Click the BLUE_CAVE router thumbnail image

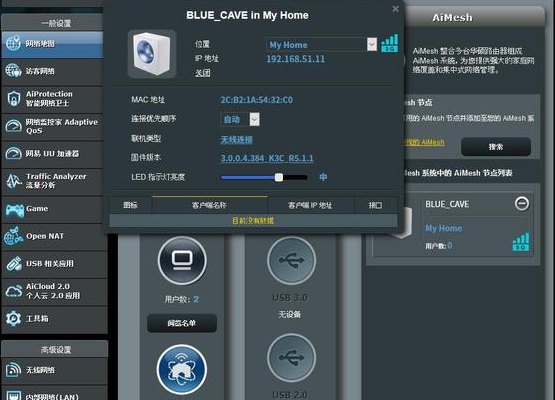click(152, 54)
